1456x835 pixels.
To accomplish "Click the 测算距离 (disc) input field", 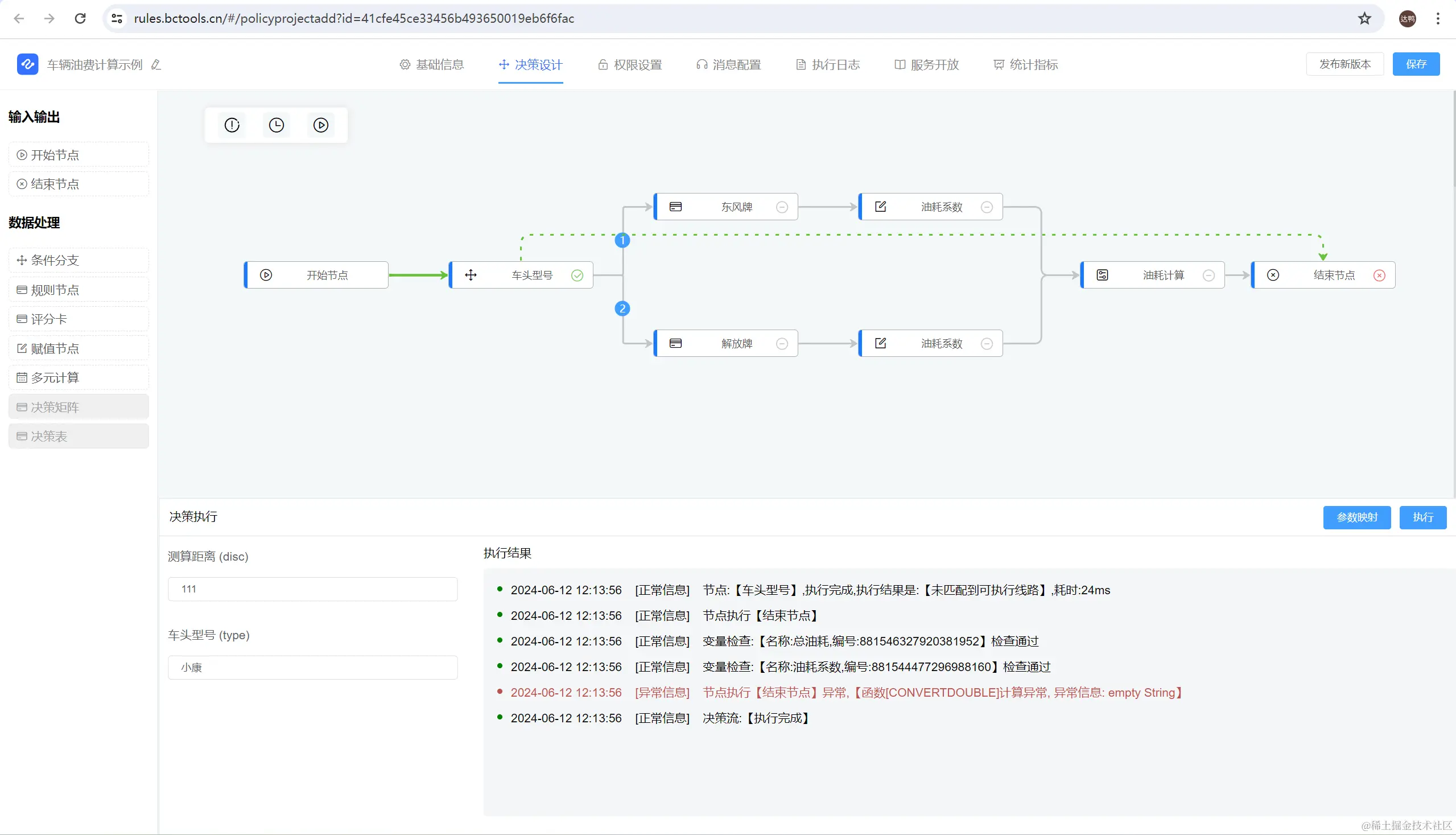I will (312, 589).
